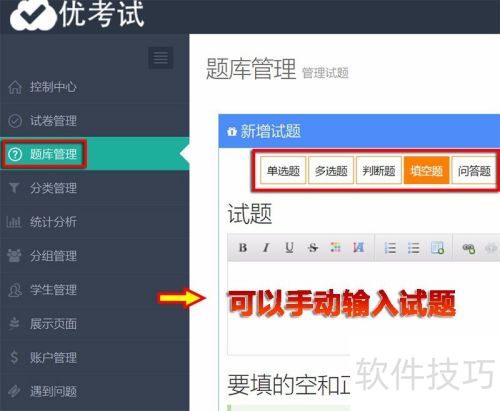Image resolution: width=500 pixels, height=411 pixels.
Task: Click the greyed unlink icon
Action: pyautogui.click(x=491, y=248)
